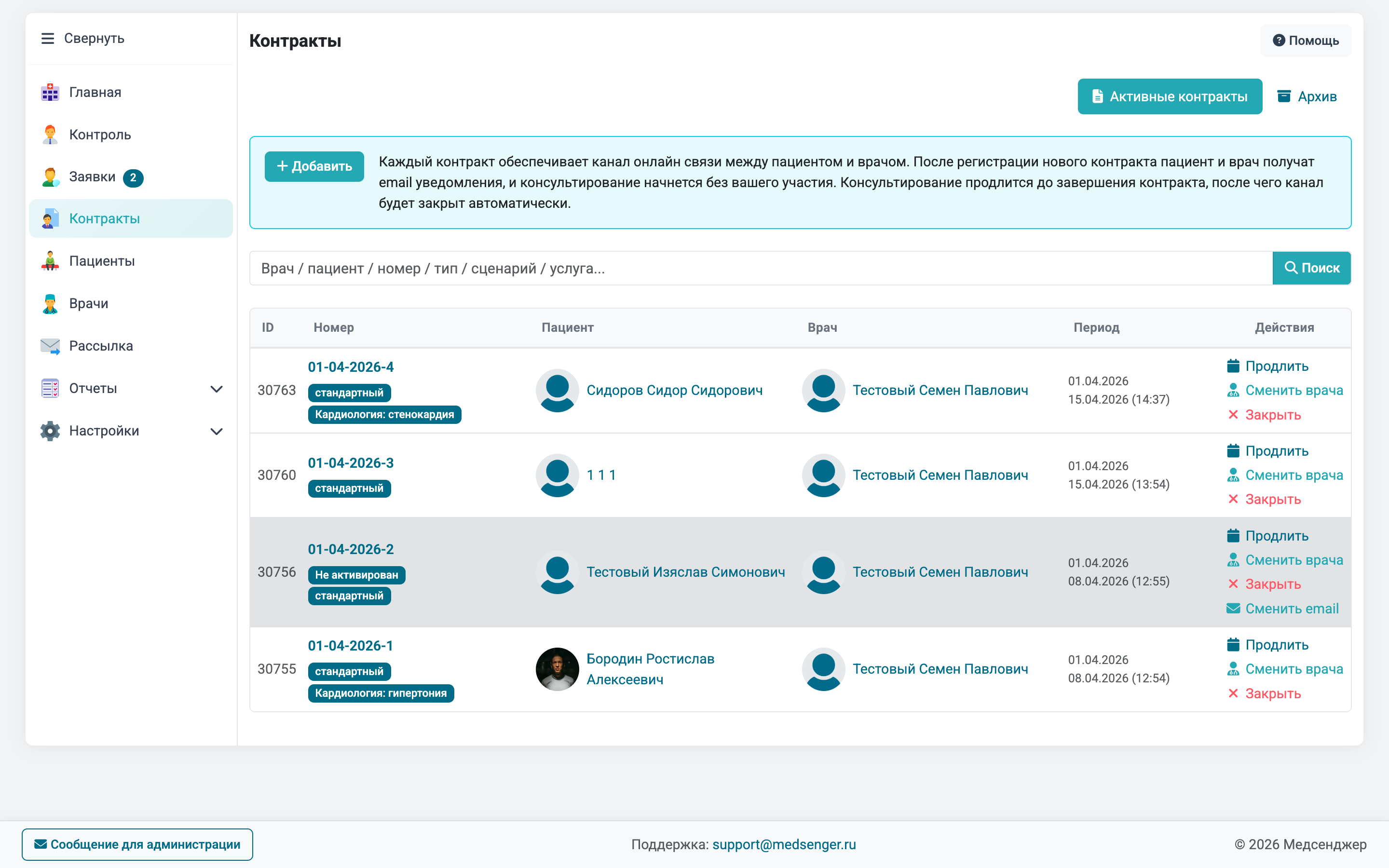Expand the Настройки chevron
This screenshot has height=868, width=1389.
point(217,432)
